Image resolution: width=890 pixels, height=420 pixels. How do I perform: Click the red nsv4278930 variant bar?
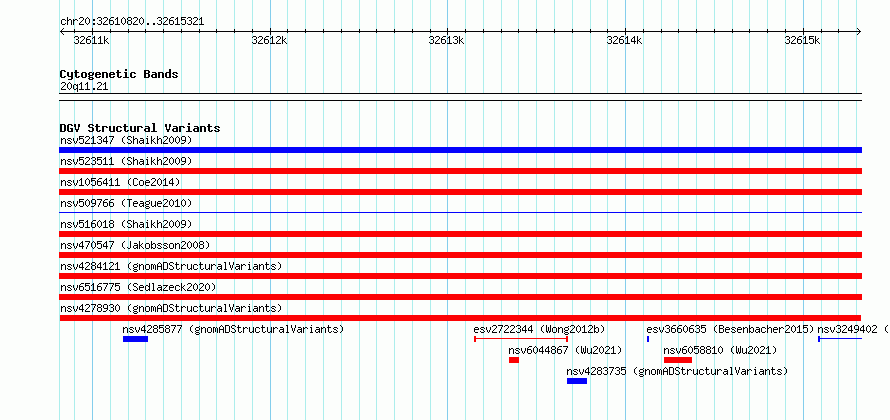(x=460, y=318)
